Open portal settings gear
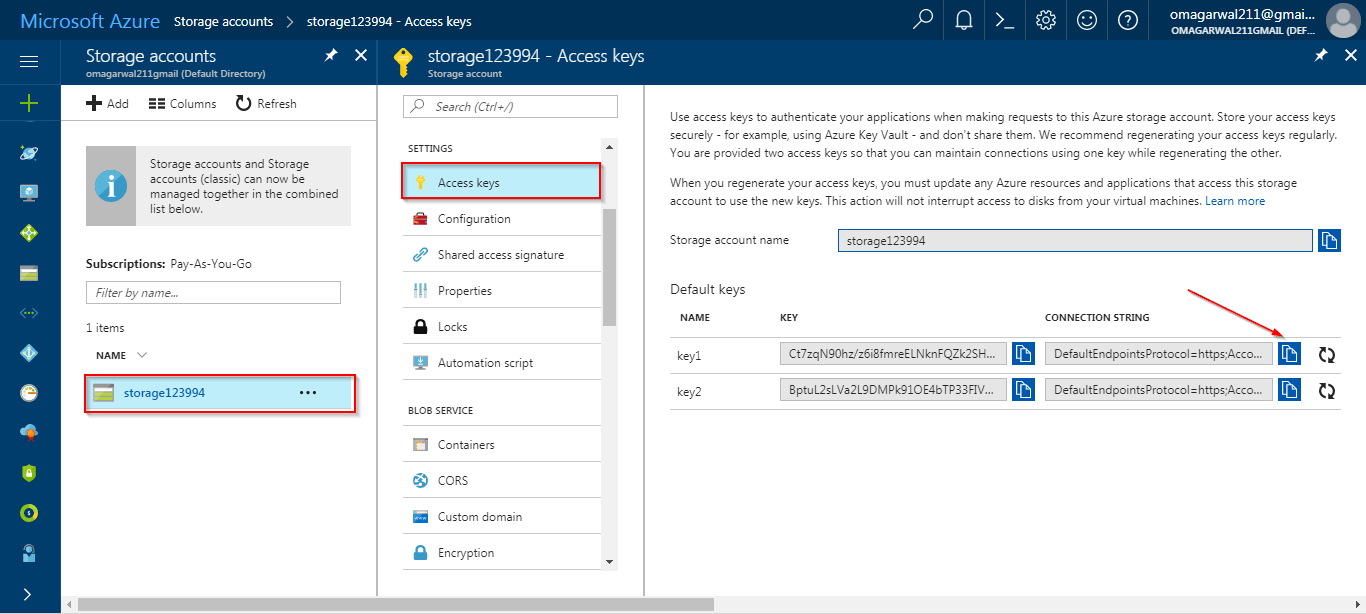The image size is (1366, 614). (1046, 20)
